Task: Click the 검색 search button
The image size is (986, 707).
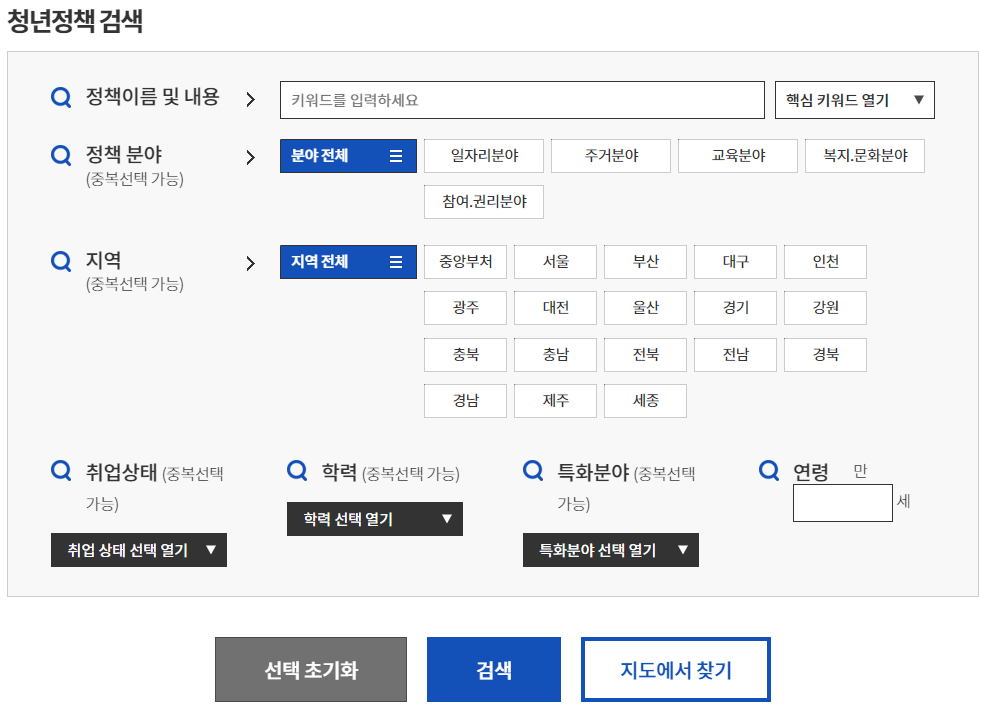Action: pos(493,669)
